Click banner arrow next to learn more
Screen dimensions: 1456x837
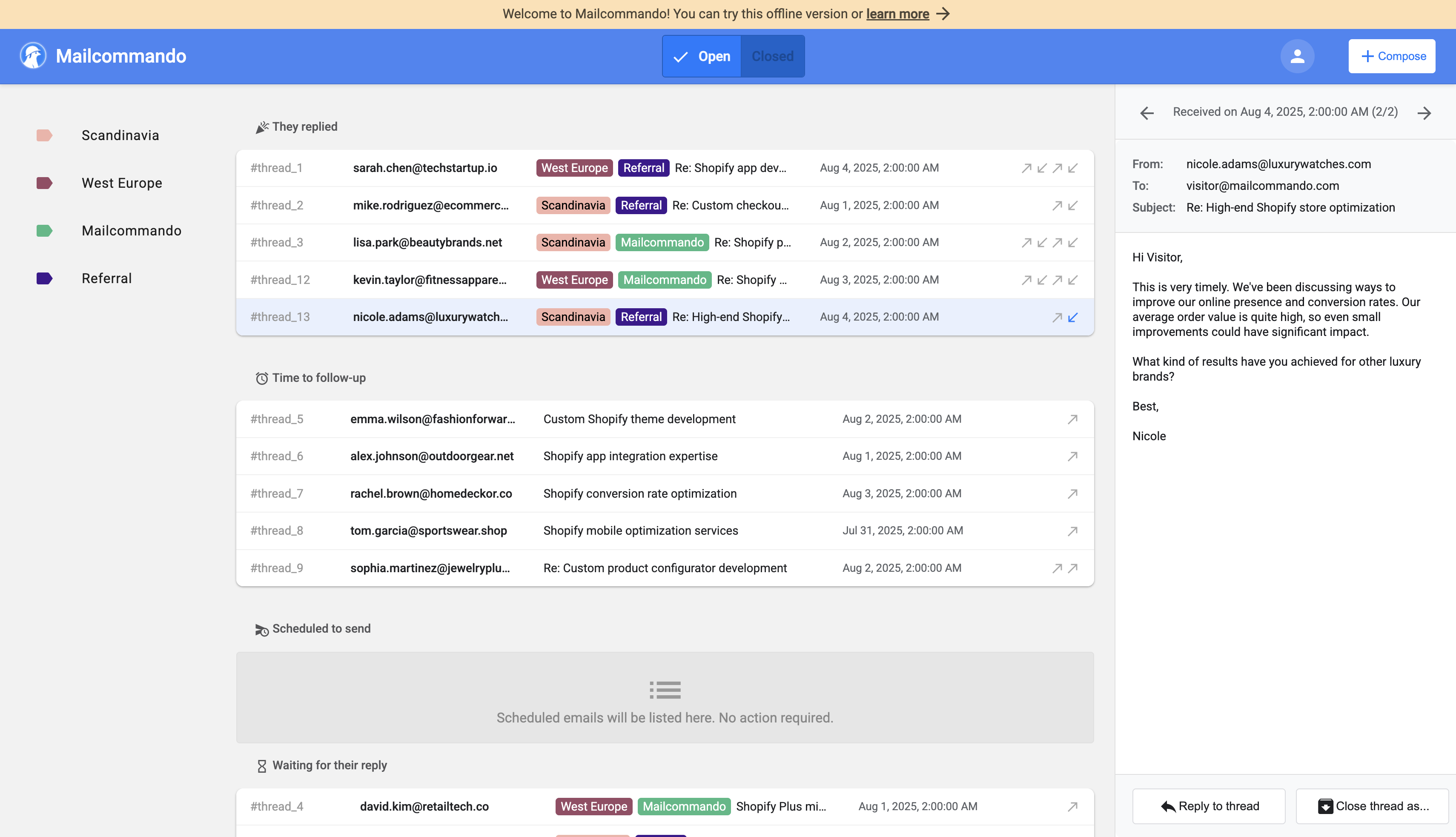[x=943, y=14]
